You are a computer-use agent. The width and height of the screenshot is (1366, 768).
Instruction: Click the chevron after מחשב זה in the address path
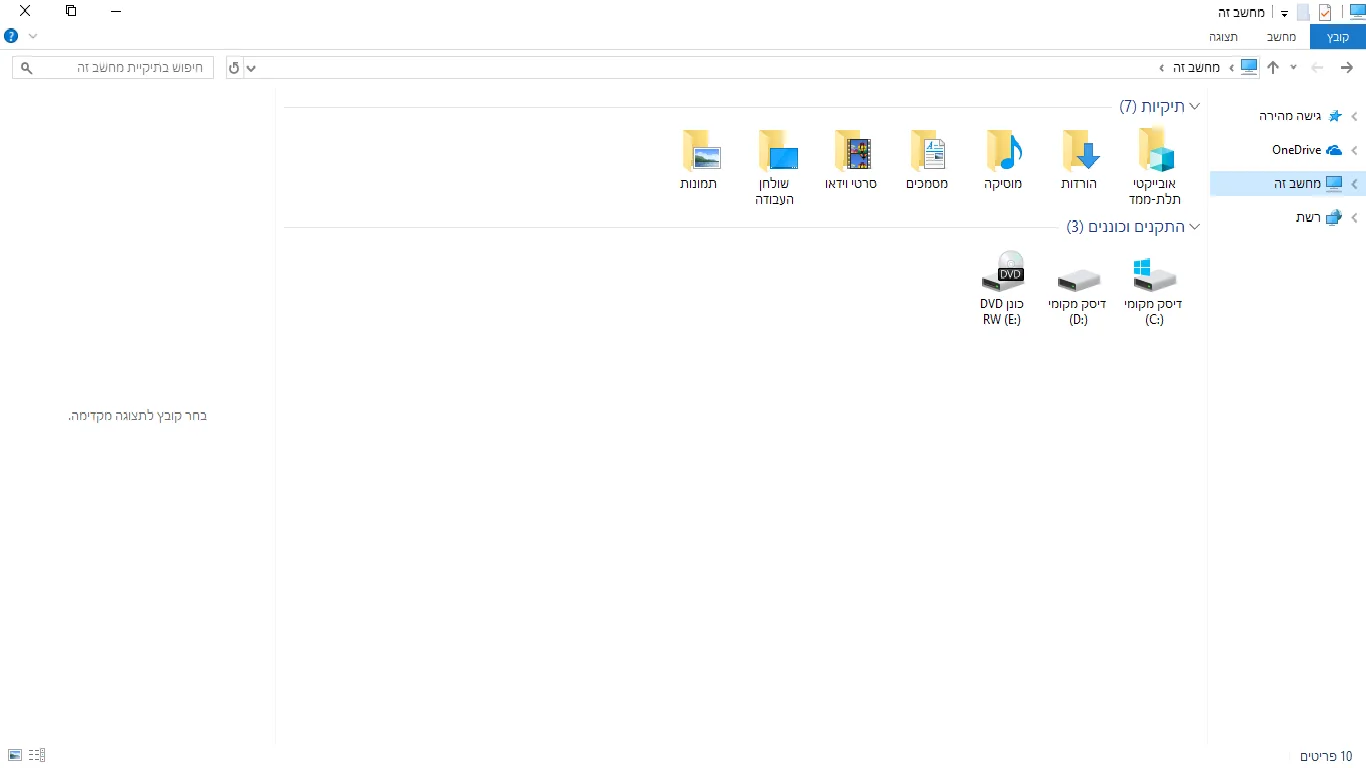(x=1161, y=68)
